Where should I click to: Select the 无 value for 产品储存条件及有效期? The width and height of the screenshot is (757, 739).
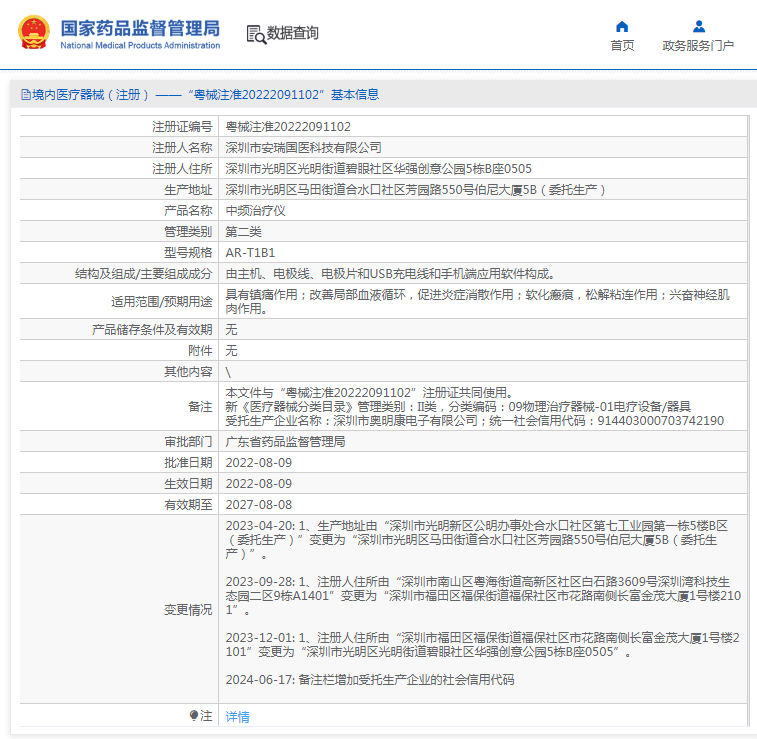click(x=231, y=330)
